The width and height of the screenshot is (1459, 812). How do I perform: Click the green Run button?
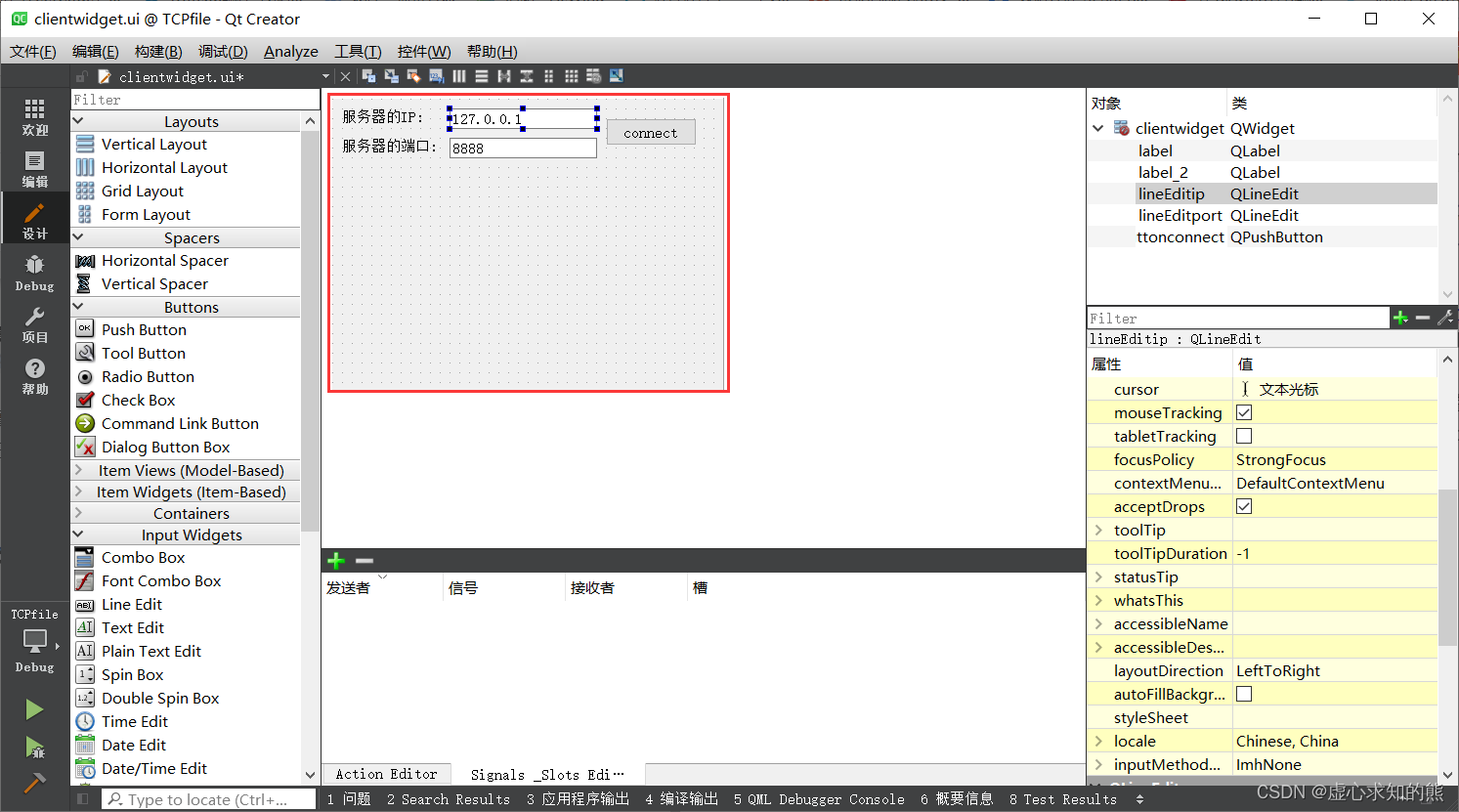pyautogui.click(x=34, y=709)
